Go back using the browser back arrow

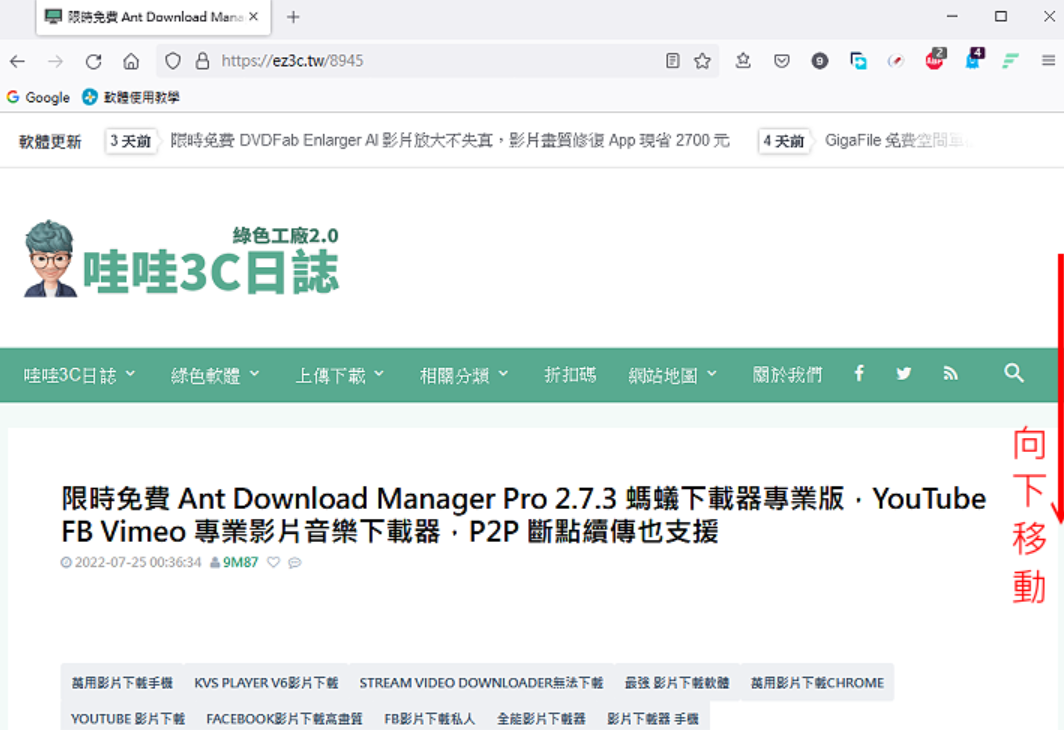coord(18,61)
